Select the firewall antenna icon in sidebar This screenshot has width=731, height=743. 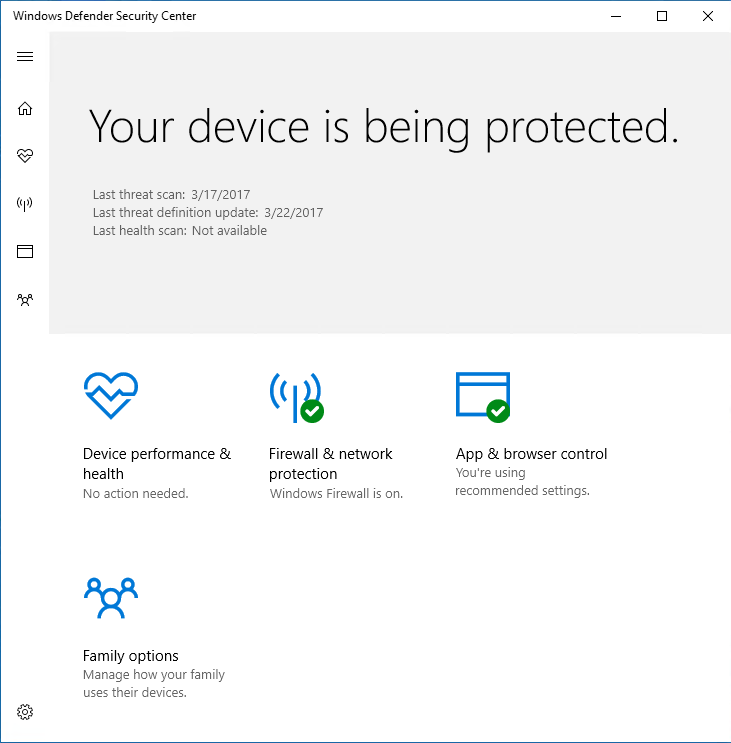tap(25, 204)
